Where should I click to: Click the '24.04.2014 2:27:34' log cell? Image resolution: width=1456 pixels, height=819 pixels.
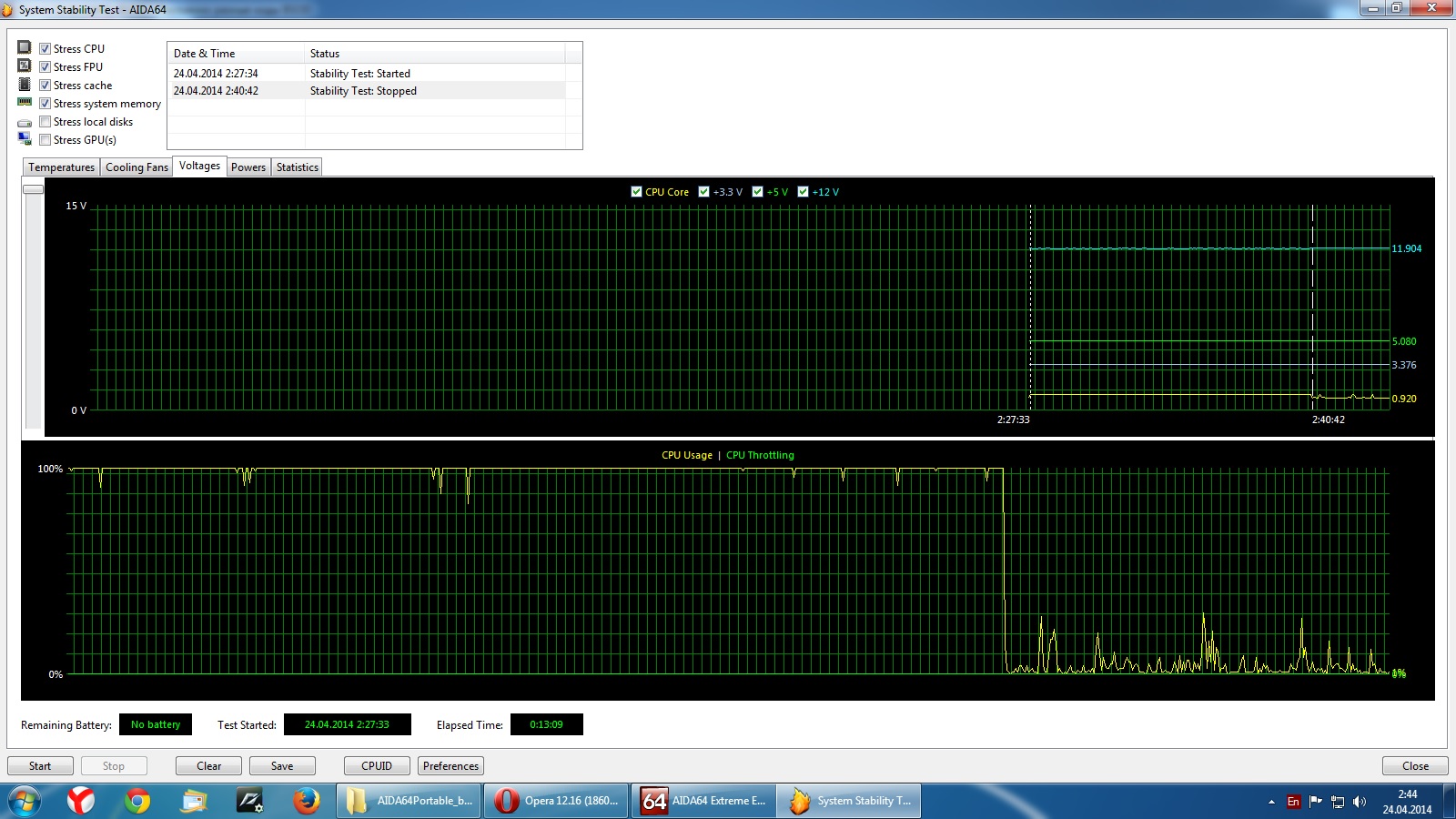click(216, 74)
